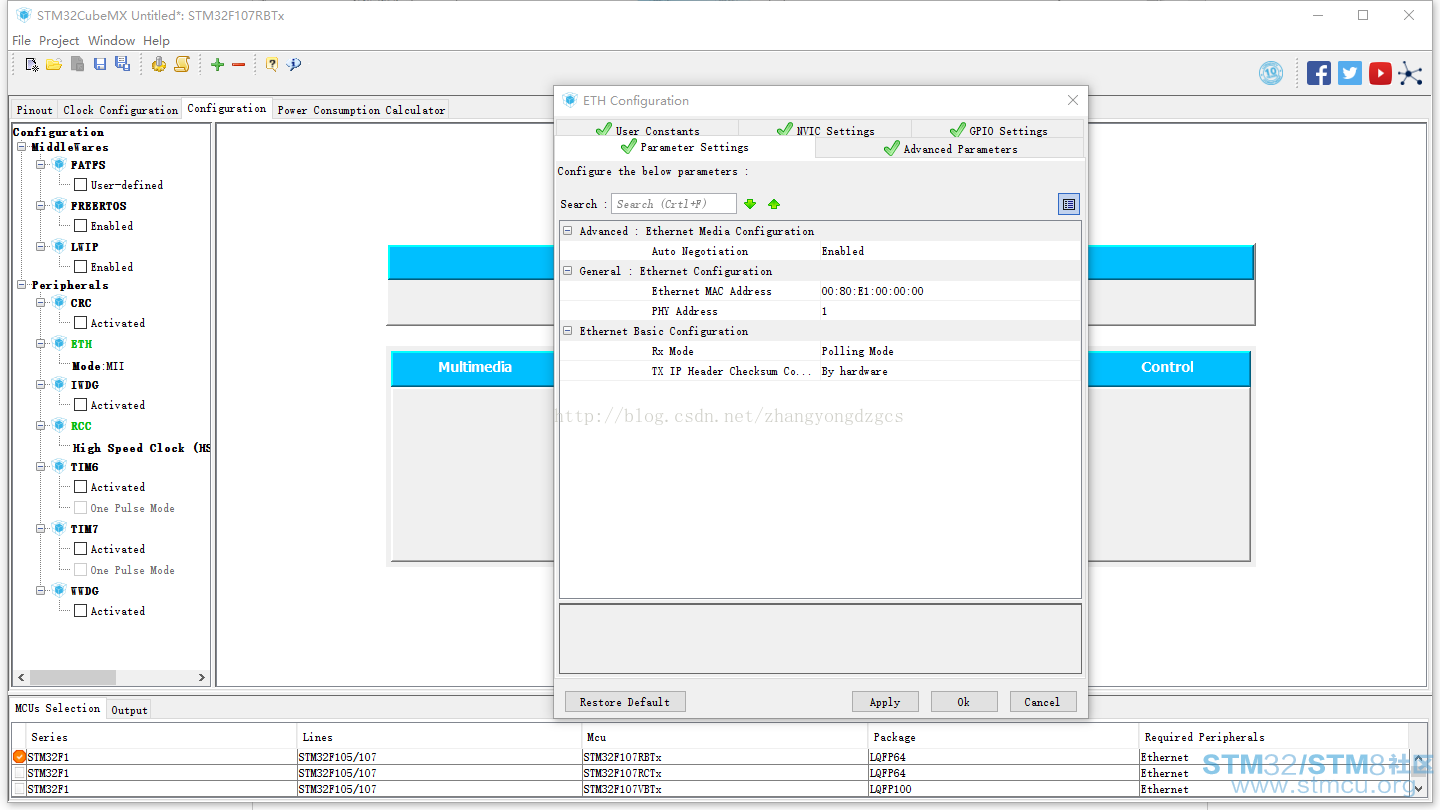The width and height of the screenshot is (1440, 810).
Task: Toggle the parameter description view icon
Action: click(x=1069, y=204)
